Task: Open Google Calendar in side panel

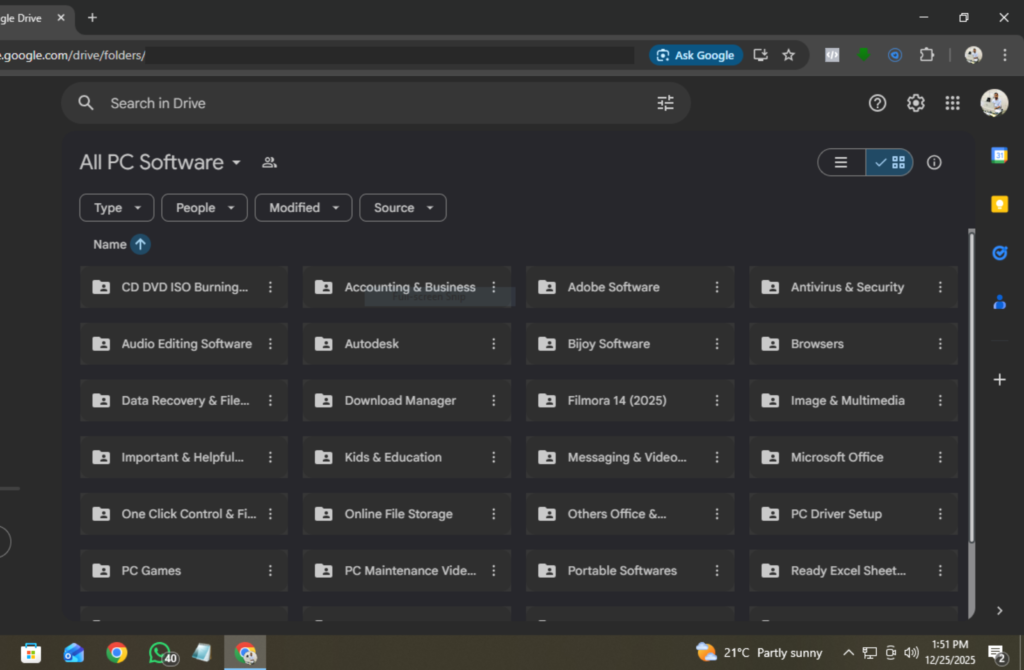Action: click(x=998, y=155)
